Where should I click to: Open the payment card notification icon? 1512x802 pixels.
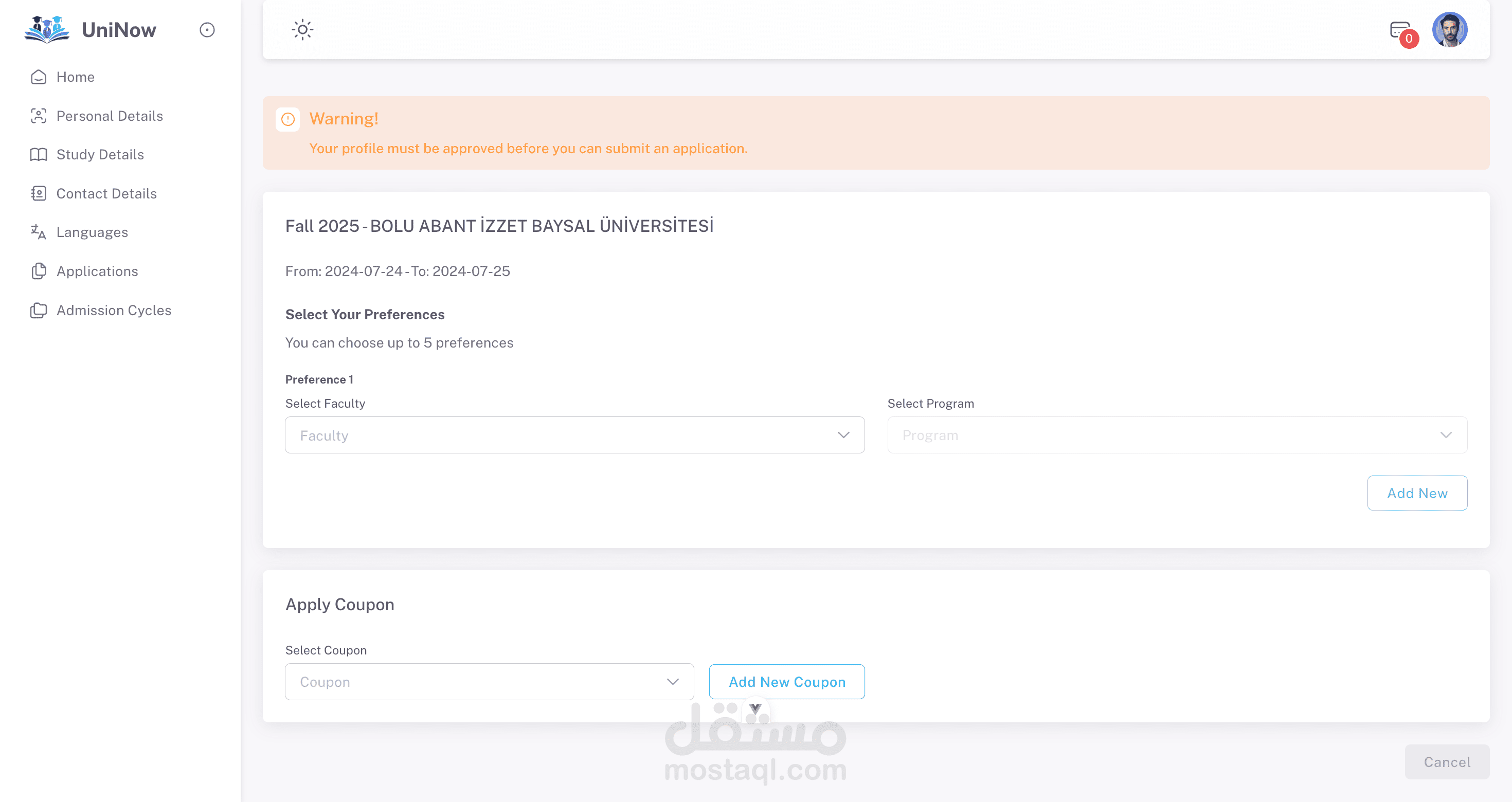1400,30
